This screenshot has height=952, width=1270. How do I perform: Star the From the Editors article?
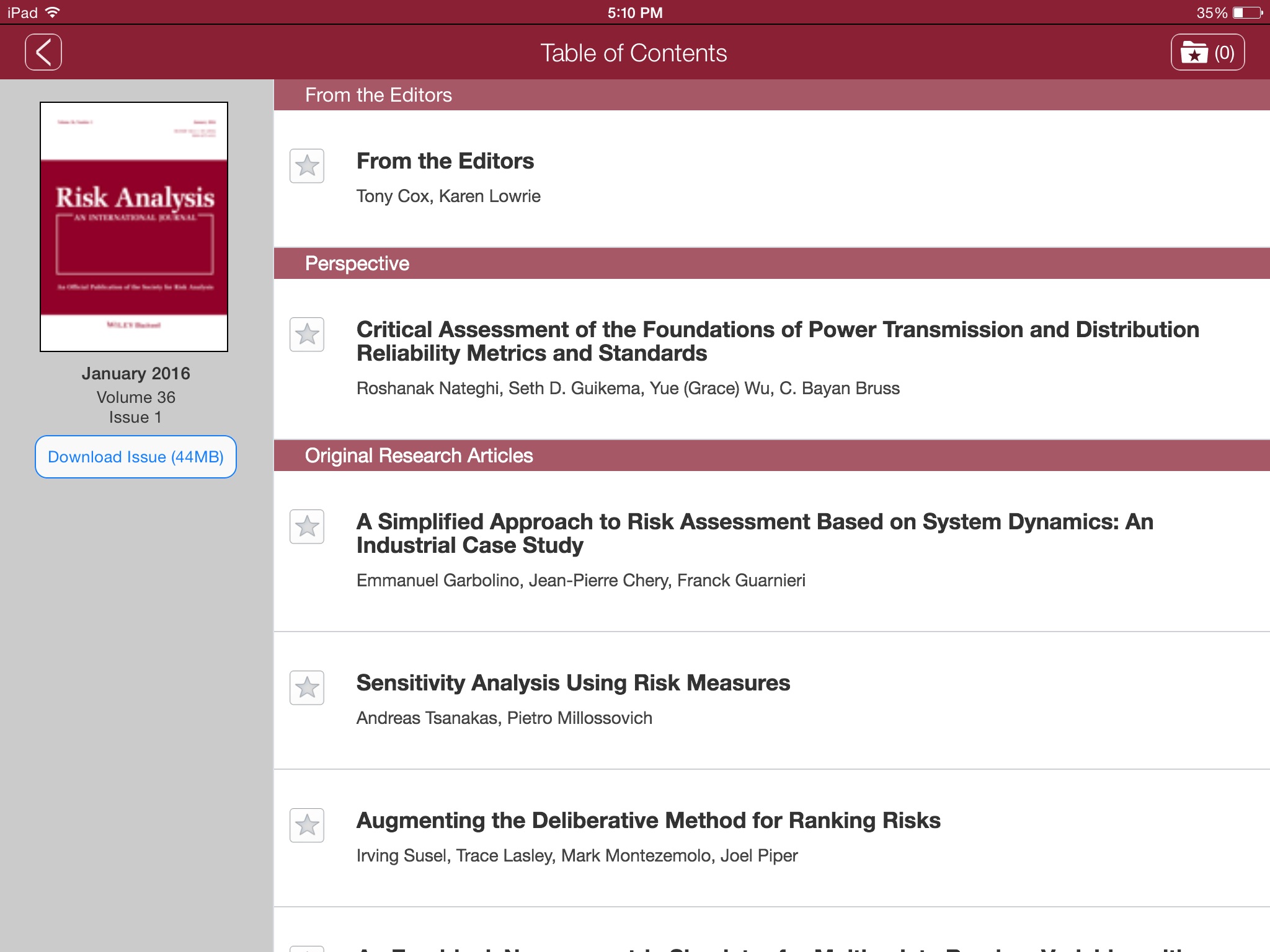307,166
